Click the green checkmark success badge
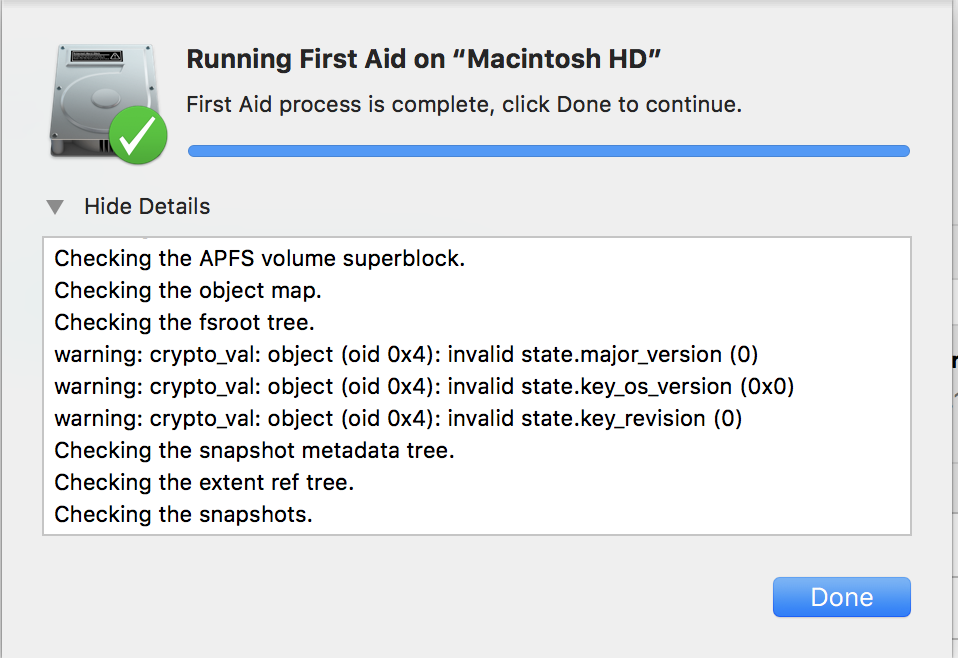 (x=137, y=135)
